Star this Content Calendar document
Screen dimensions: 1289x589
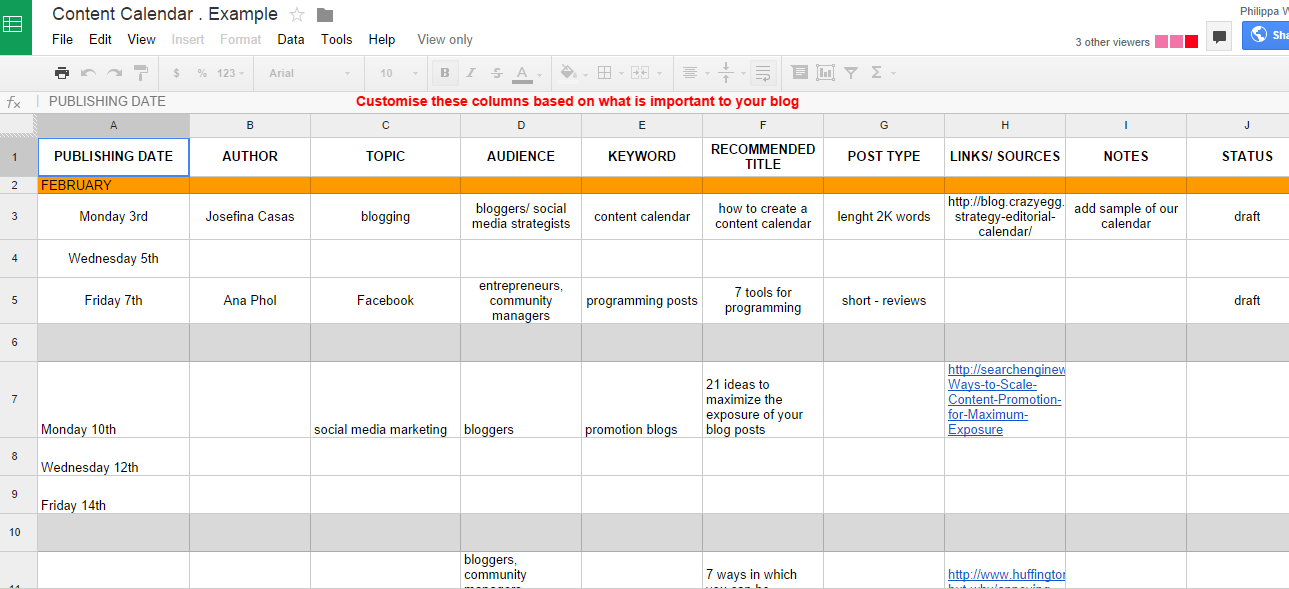click(297, 14)
